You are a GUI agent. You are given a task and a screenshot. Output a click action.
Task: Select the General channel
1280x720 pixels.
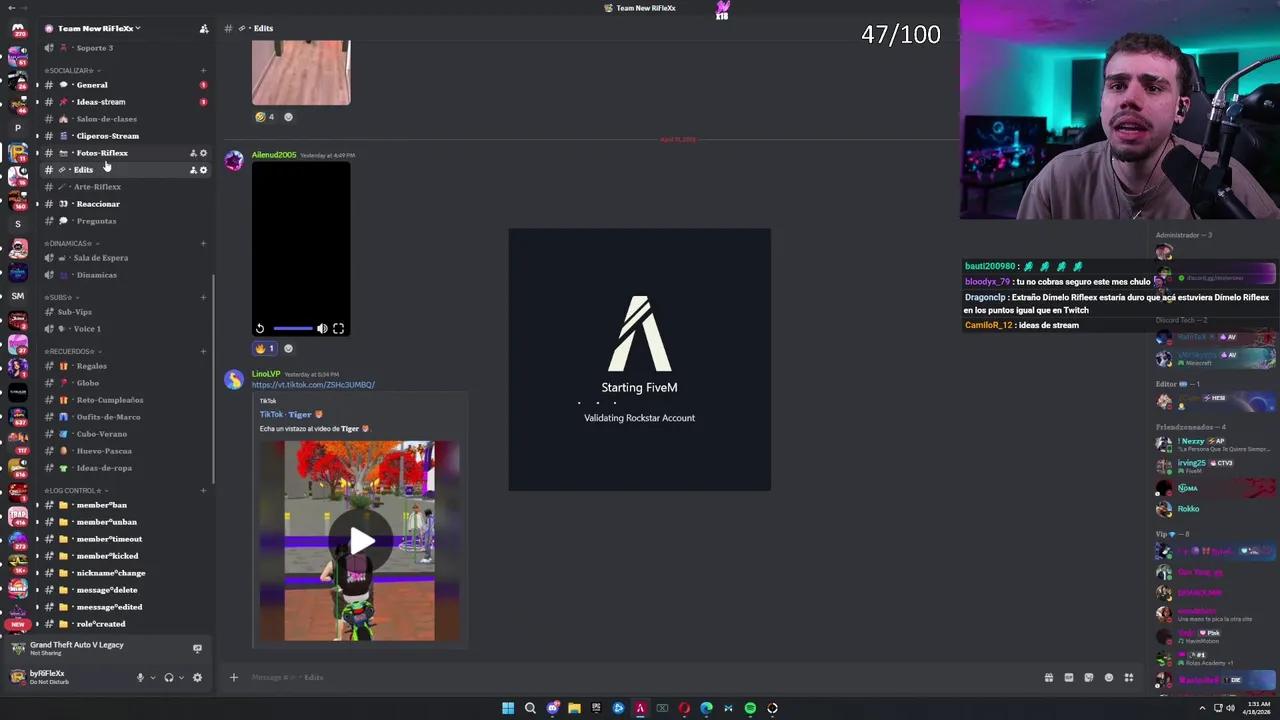91,85
